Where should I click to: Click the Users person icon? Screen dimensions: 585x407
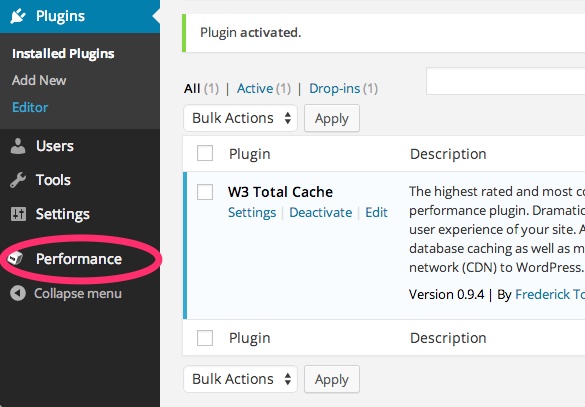(18, 146)
